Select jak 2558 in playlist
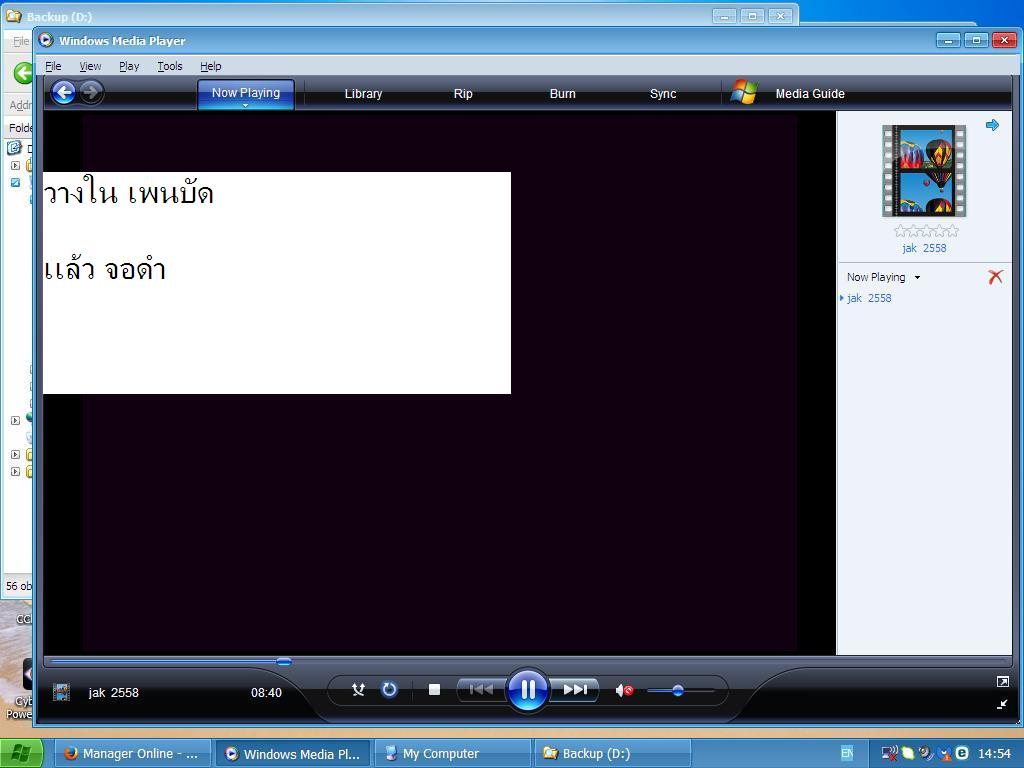Screen dimensions: 1024x768 (869, 298)
